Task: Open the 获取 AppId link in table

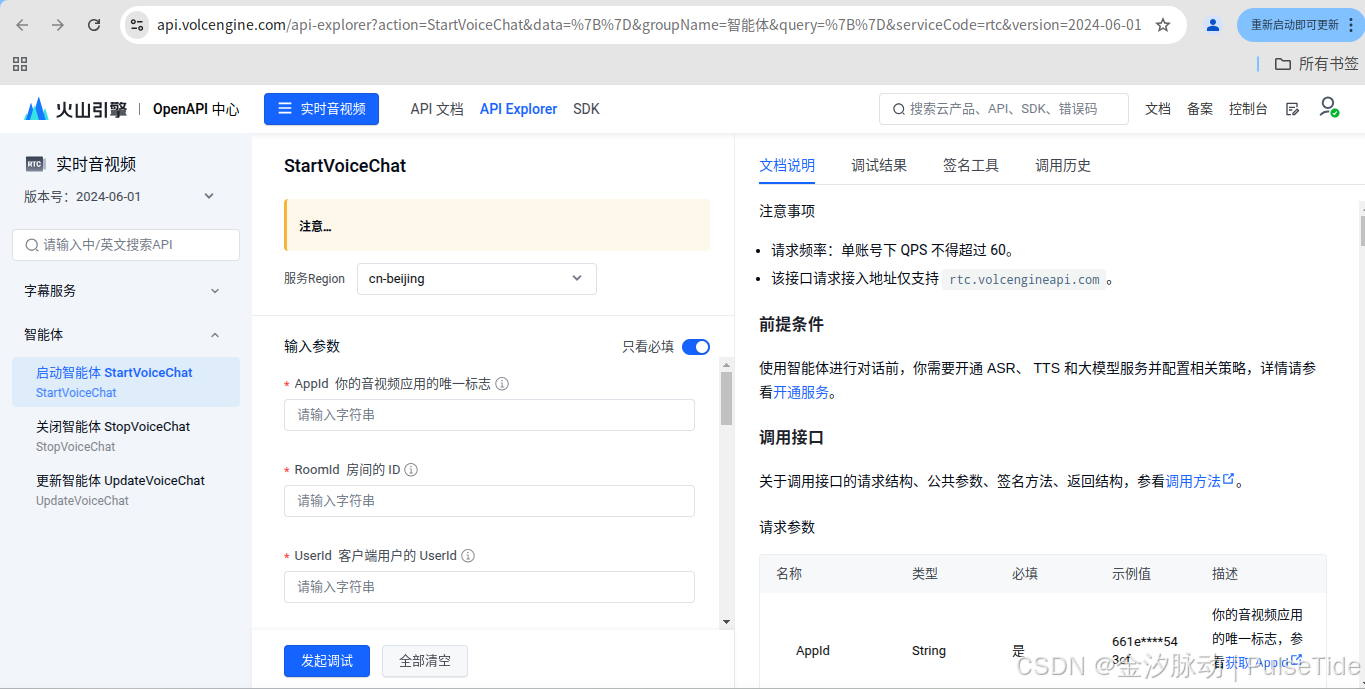Action: tap(1264, 662)
